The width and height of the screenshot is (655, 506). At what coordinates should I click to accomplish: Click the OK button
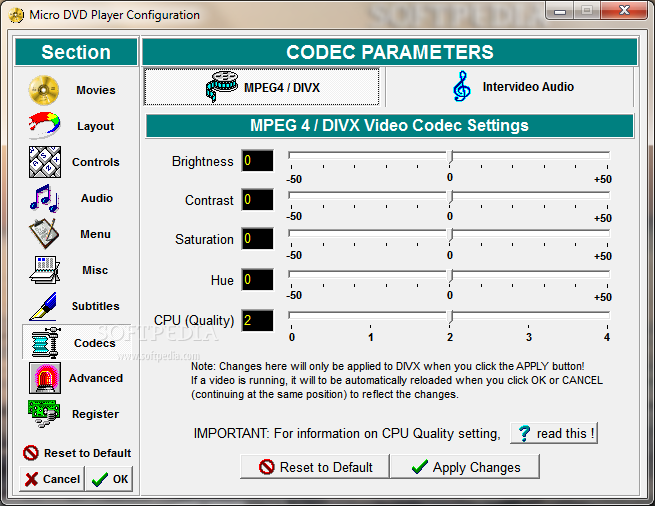(110, 479)
